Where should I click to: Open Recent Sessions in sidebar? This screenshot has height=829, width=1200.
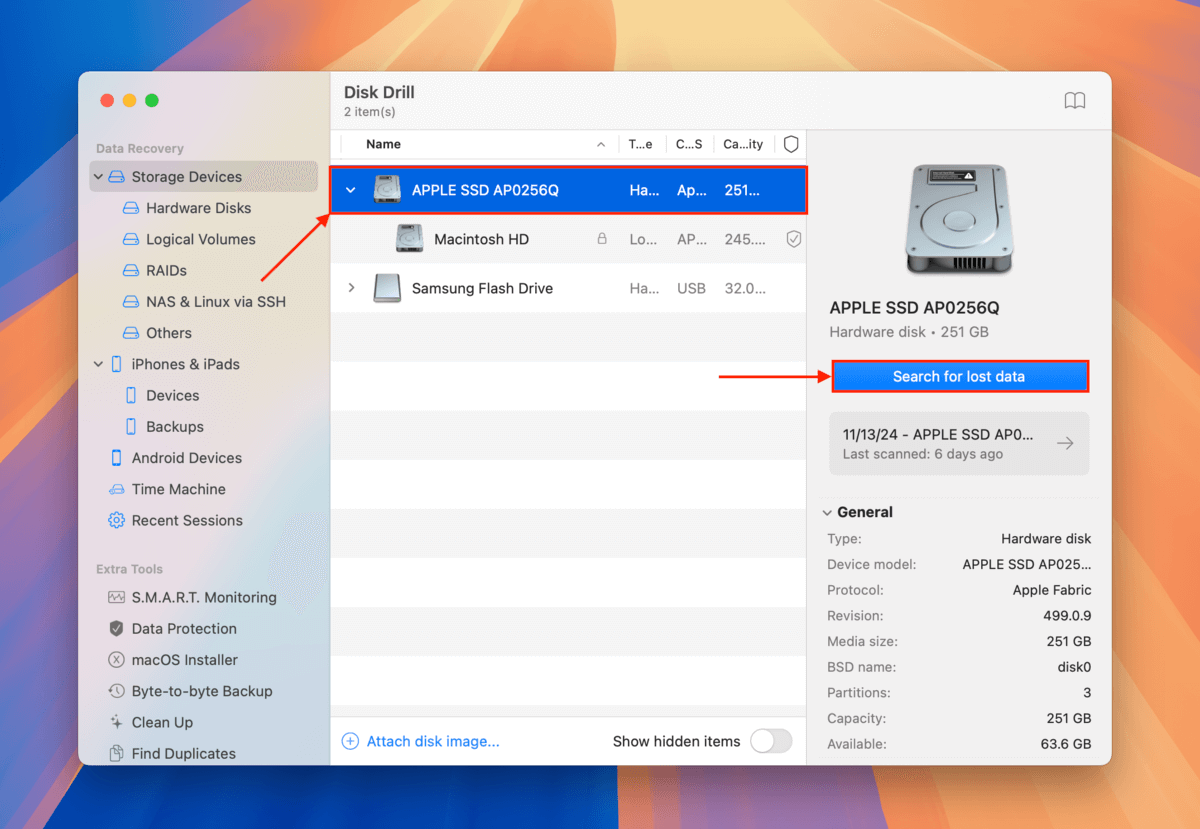[187, 520]
